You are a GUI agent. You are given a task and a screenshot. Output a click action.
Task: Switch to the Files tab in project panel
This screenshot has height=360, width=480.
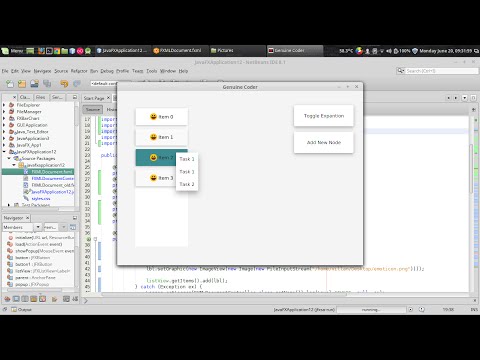click(40, 97)
